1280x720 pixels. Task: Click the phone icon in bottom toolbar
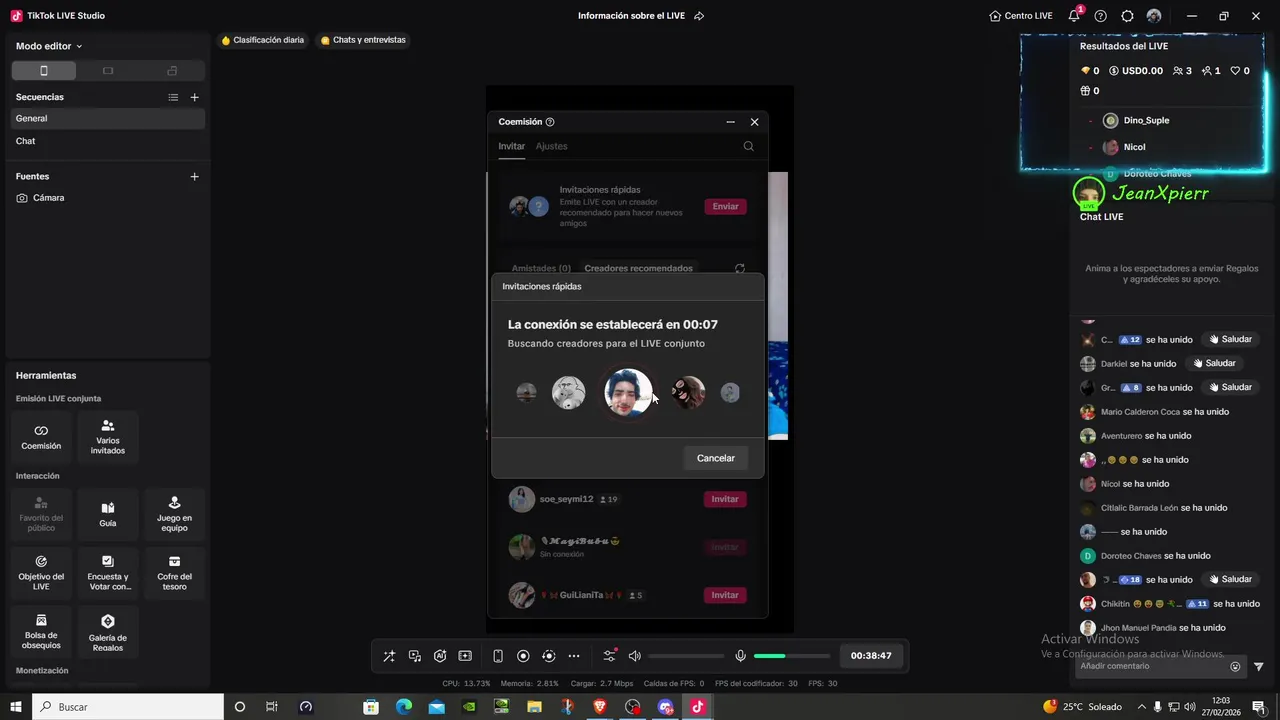coord(498,656)
